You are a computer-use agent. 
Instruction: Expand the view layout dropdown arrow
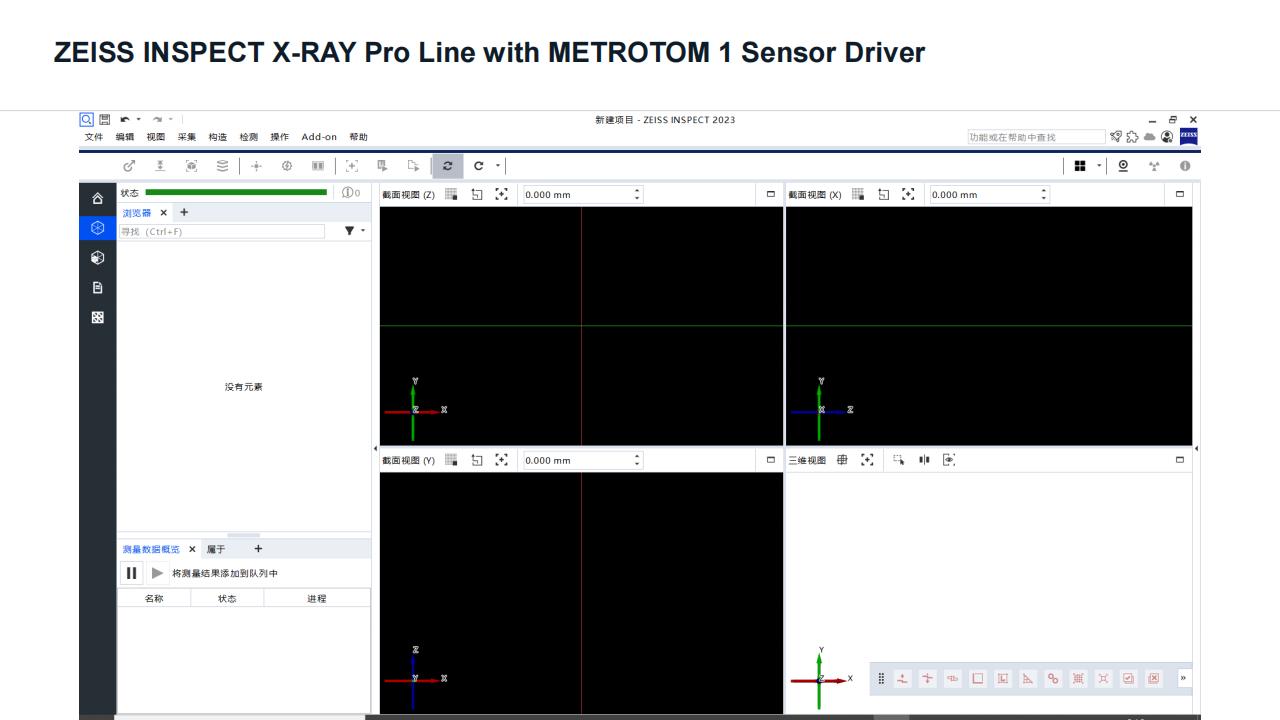coord(1099,166)
